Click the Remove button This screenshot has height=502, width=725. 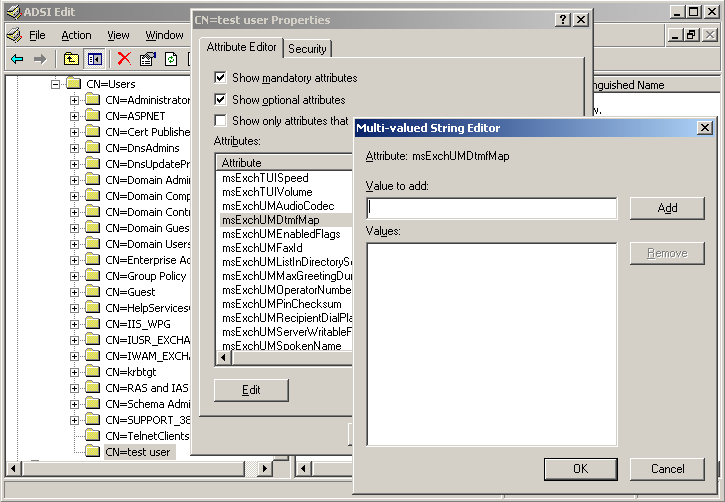point(667,253)
